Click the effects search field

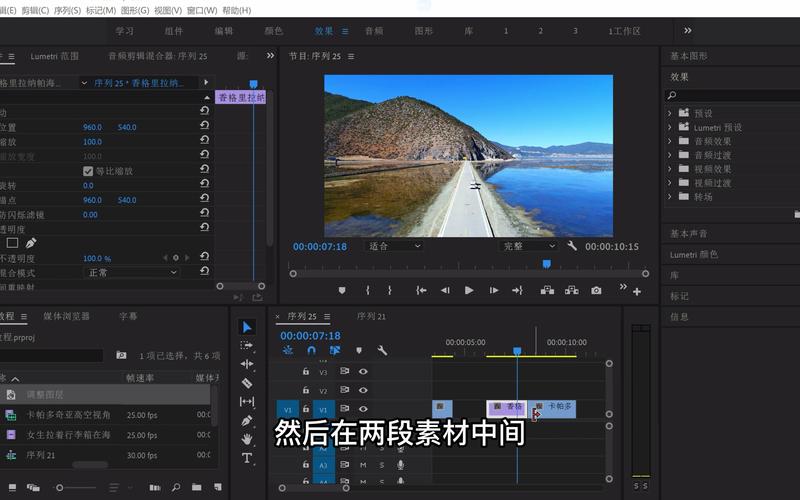[x=732, y=95]
